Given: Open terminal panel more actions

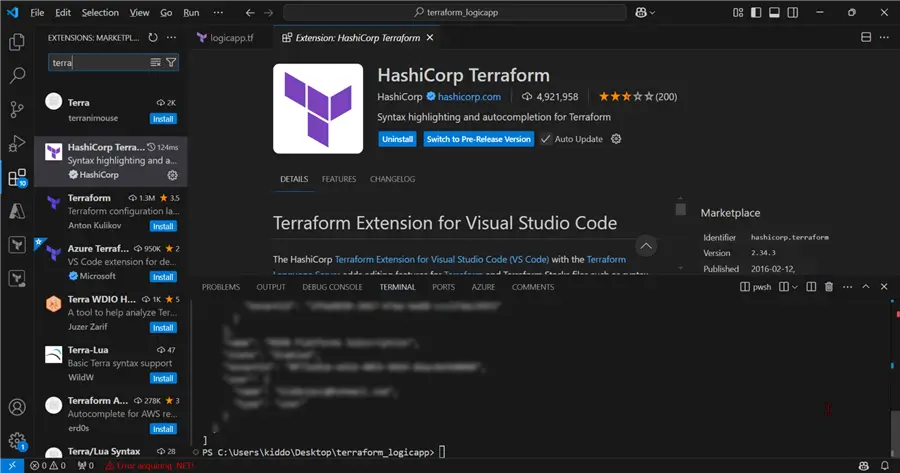Looking at the screenshot, I should pyautogui.click(x=847, y=286).
